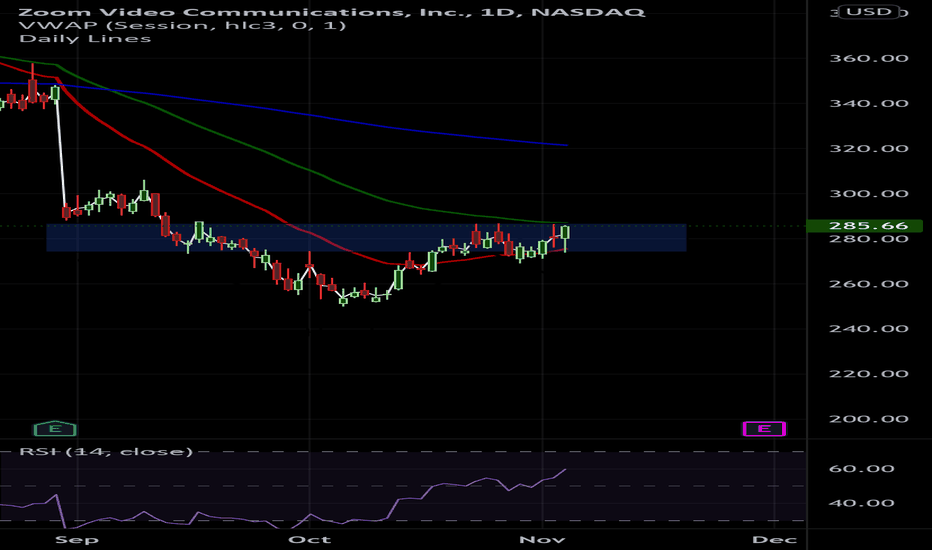Screen dimensions: 932x550
Task: Click the RSI 40.00 axis label
Action: 861,503
